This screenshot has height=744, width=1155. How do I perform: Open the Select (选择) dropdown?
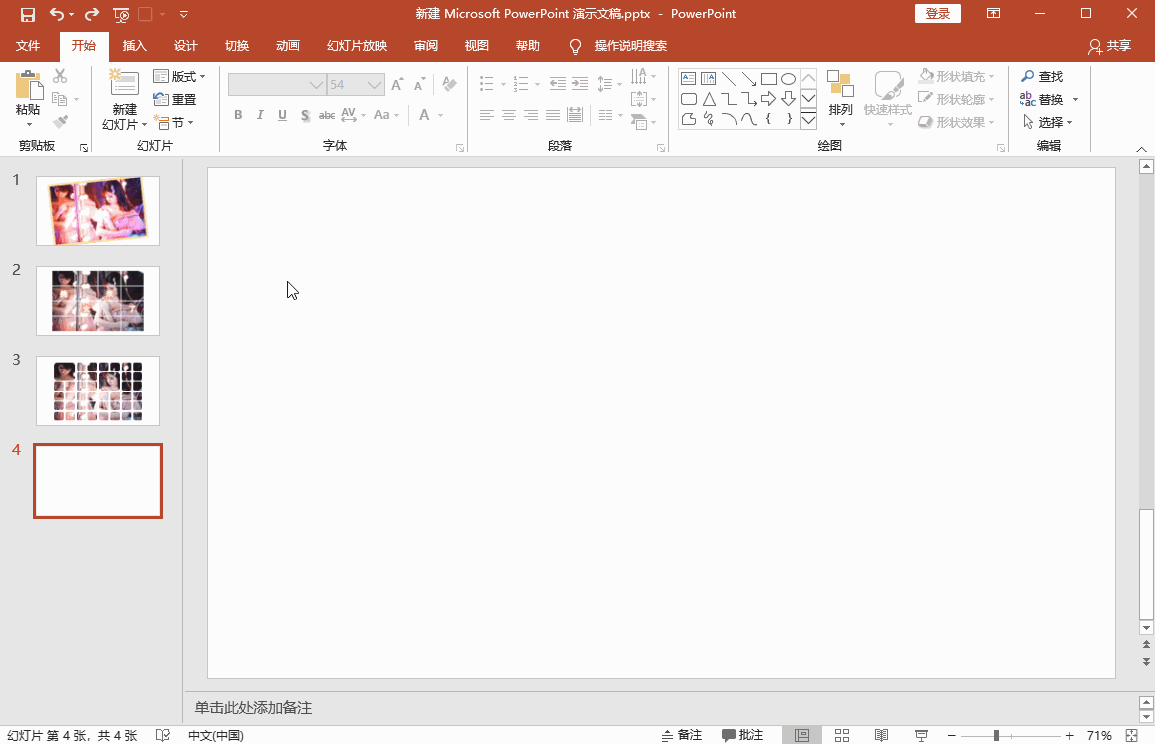tap(1048, 122)
